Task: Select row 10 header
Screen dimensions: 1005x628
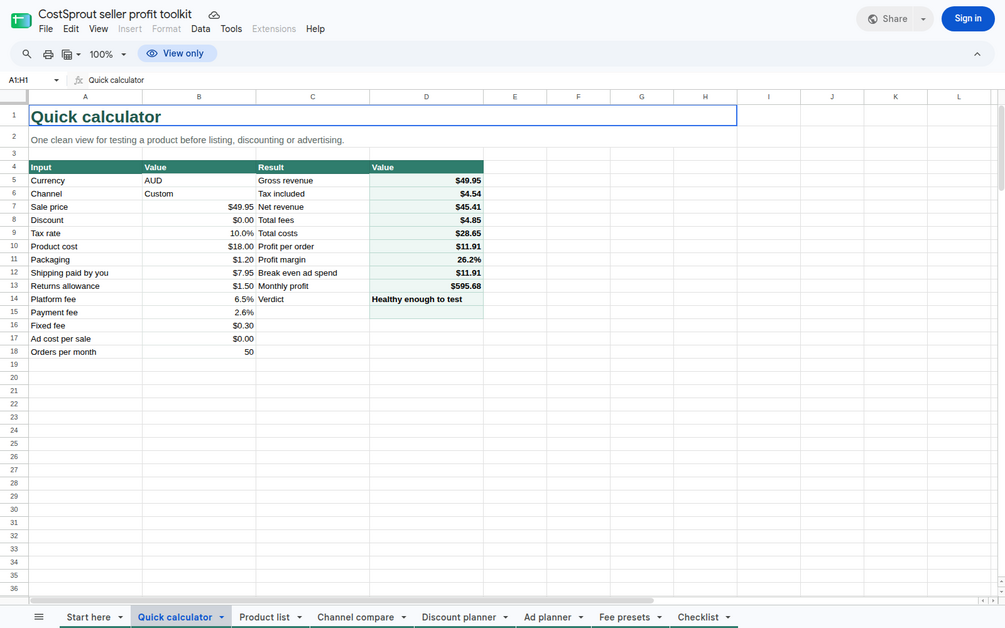Action: click(13, 246)
